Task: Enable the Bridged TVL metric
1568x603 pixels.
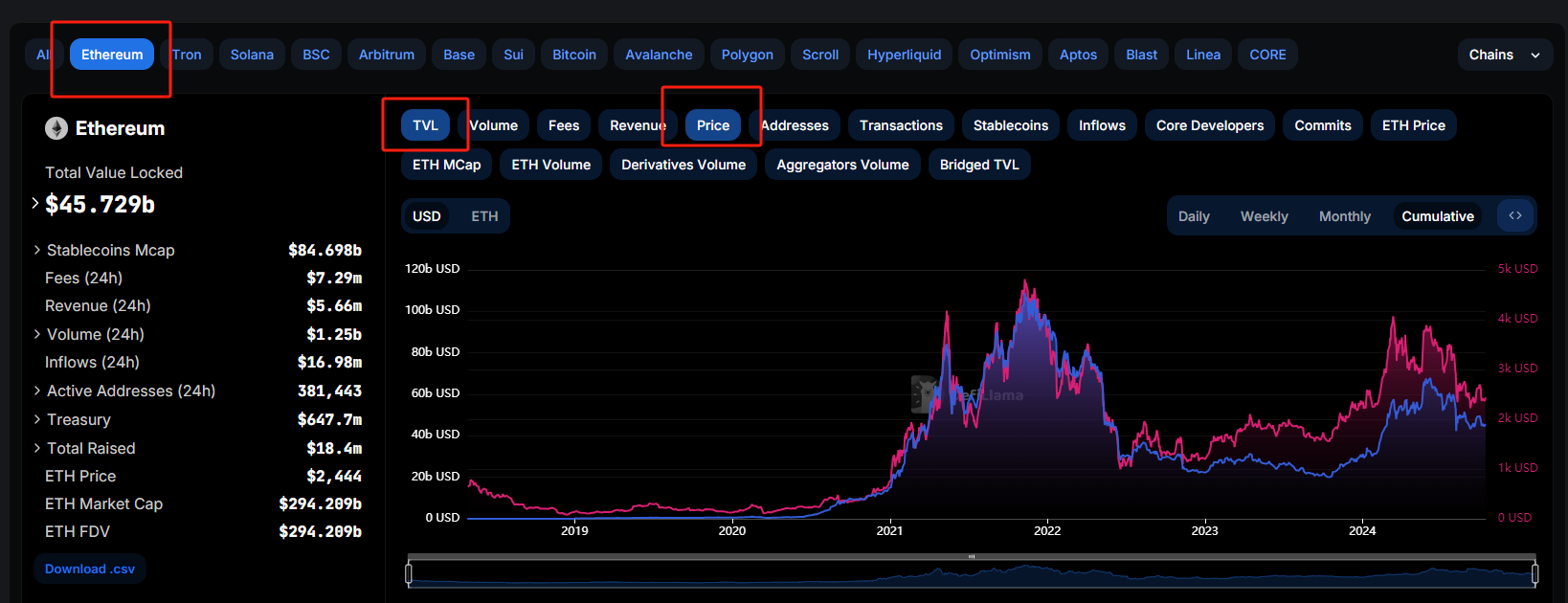Action: pos(978,165)
